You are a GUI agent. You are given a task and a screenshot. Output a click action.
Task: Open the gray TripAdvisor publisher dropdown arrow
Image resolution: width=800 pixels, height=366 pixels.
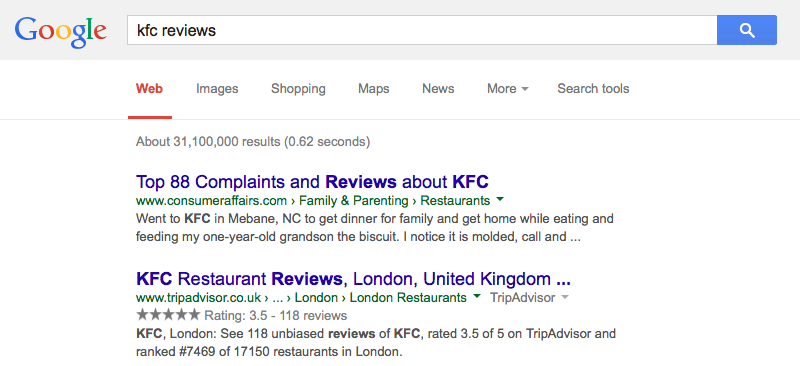(x=564, y=297)
